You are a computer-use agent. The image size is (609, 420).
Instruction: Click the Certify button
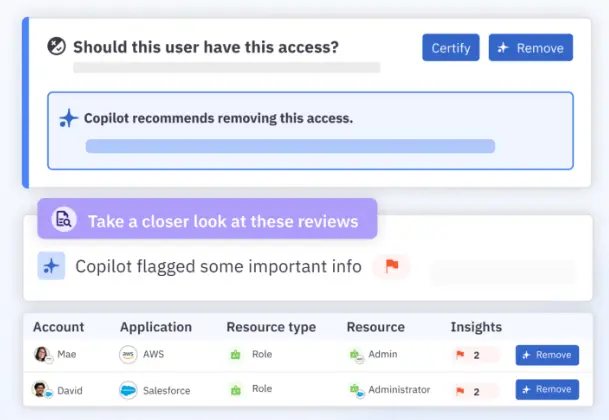(450, 48)
